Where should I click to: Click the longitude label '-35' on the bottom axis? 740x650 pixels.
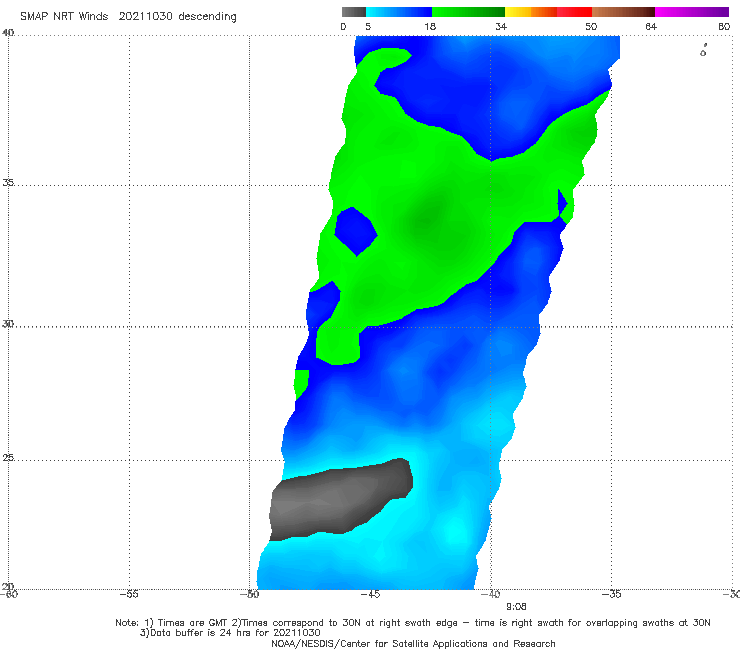pyautogui.click(x=612, y=594)
